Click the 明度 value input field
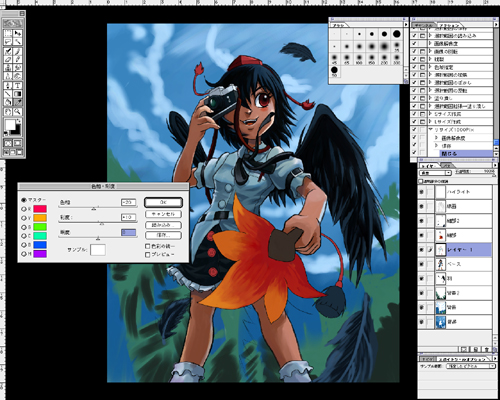This screenshot has width=500, height=400. (128, 232)
